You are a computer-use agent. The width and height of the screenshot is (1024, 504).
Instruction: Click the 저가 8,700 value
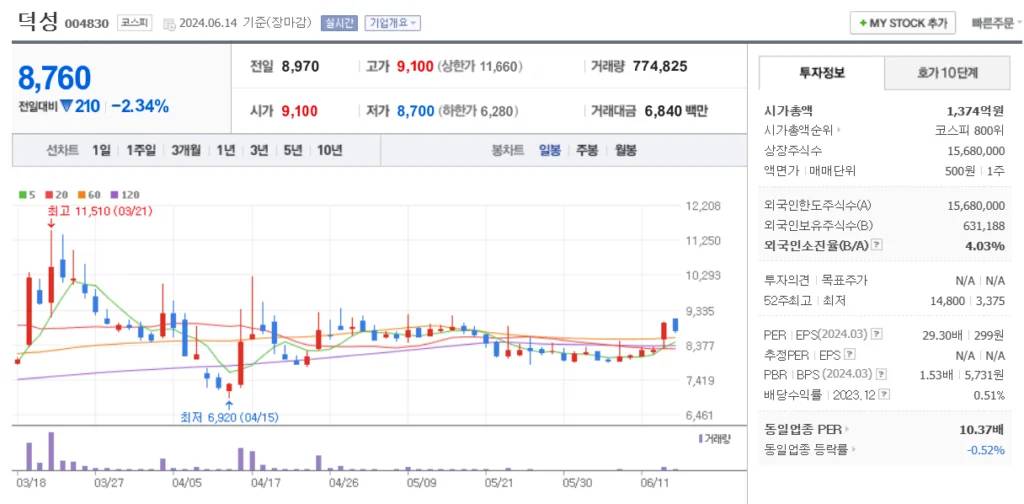(x=415, y=111)
